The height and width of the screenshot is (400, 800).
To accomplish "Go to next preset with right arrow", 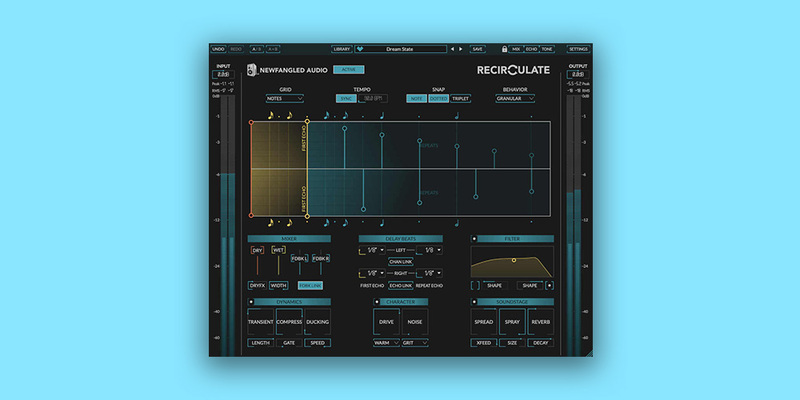I will coord(461,49).
